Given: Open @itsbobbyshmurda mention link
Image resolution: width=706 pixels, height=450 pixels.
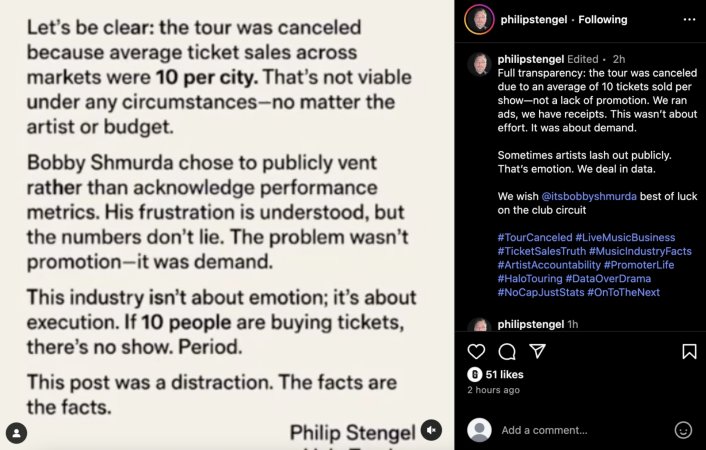Looking at the screenshot, I should click(589, 196).
